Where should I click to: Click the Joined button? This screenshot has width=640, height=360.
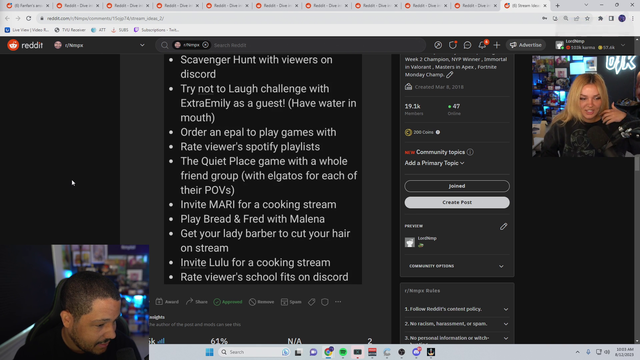pos(457,186)
